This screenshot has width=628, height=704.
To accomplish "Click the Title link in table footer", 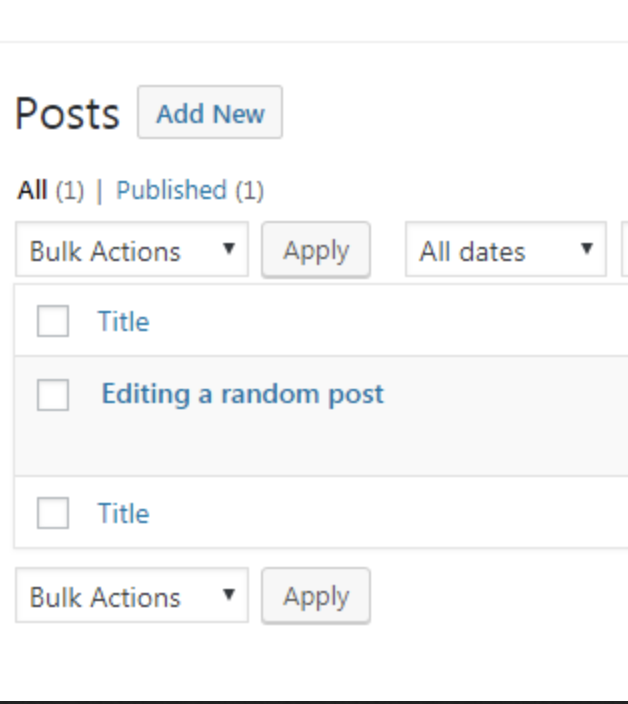I will pyautogui.click(x=123, y=514).
